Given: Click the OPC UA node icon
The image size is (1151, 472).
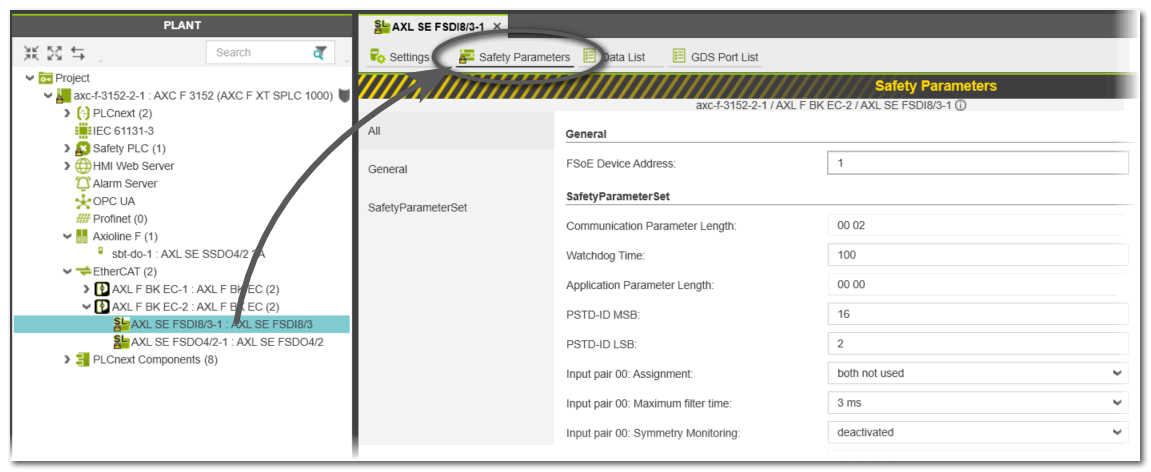Looking at the screenshot, I should (83, 201).
